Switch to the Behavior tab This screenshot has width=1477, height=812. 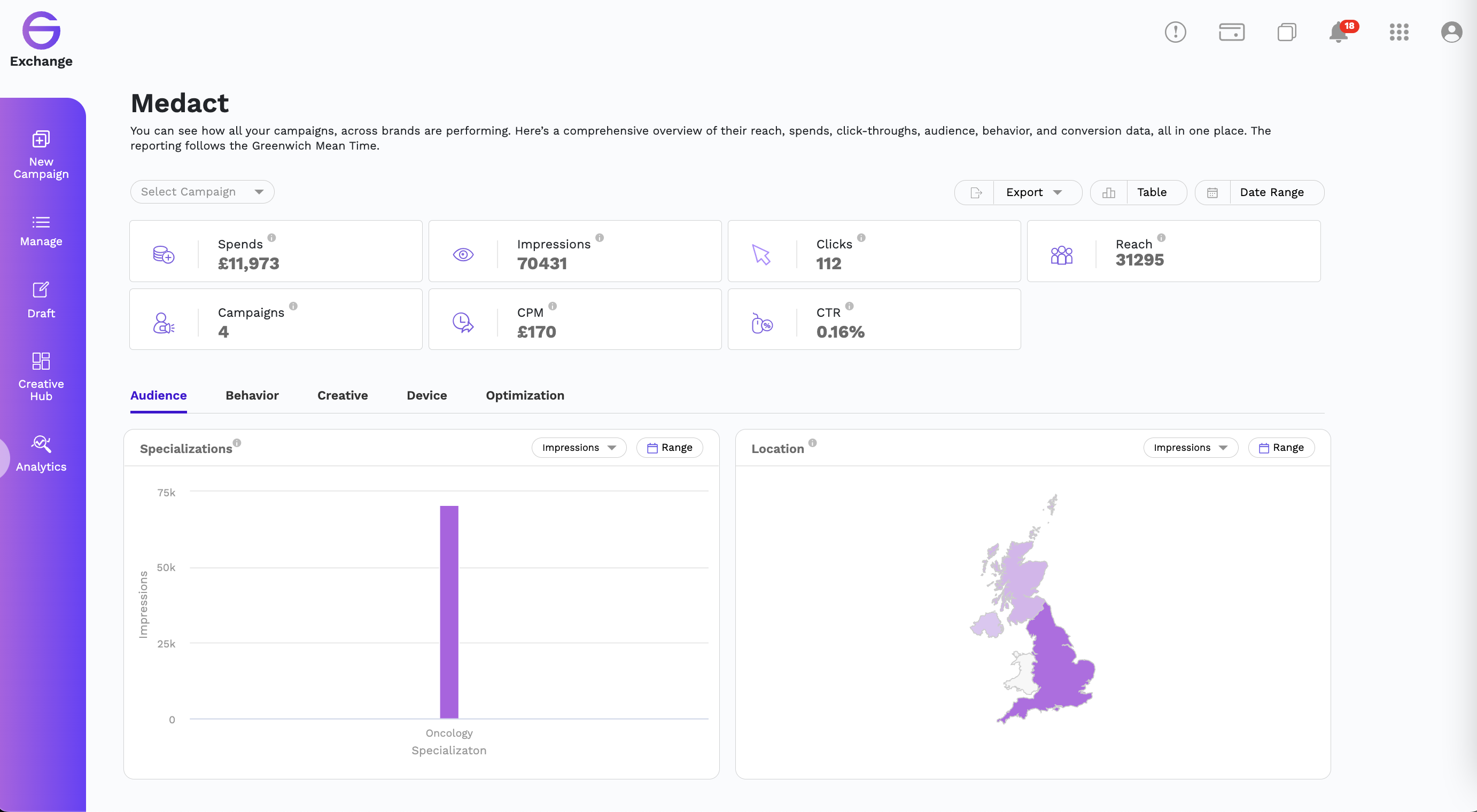252,395
